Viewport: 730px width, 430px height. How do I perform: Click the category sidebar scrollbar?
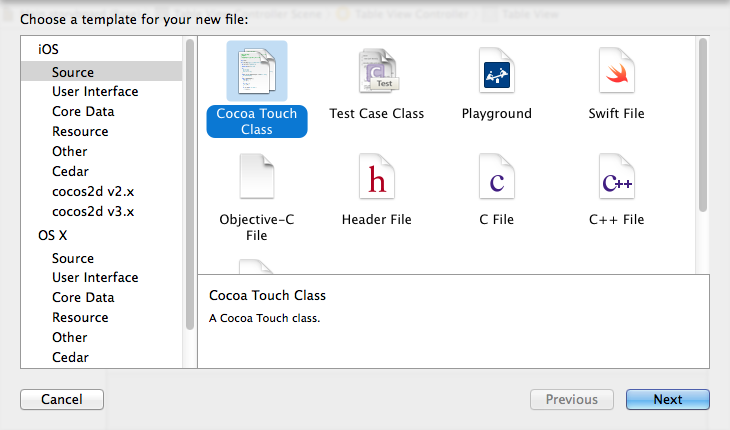click(x=189, y=184)
